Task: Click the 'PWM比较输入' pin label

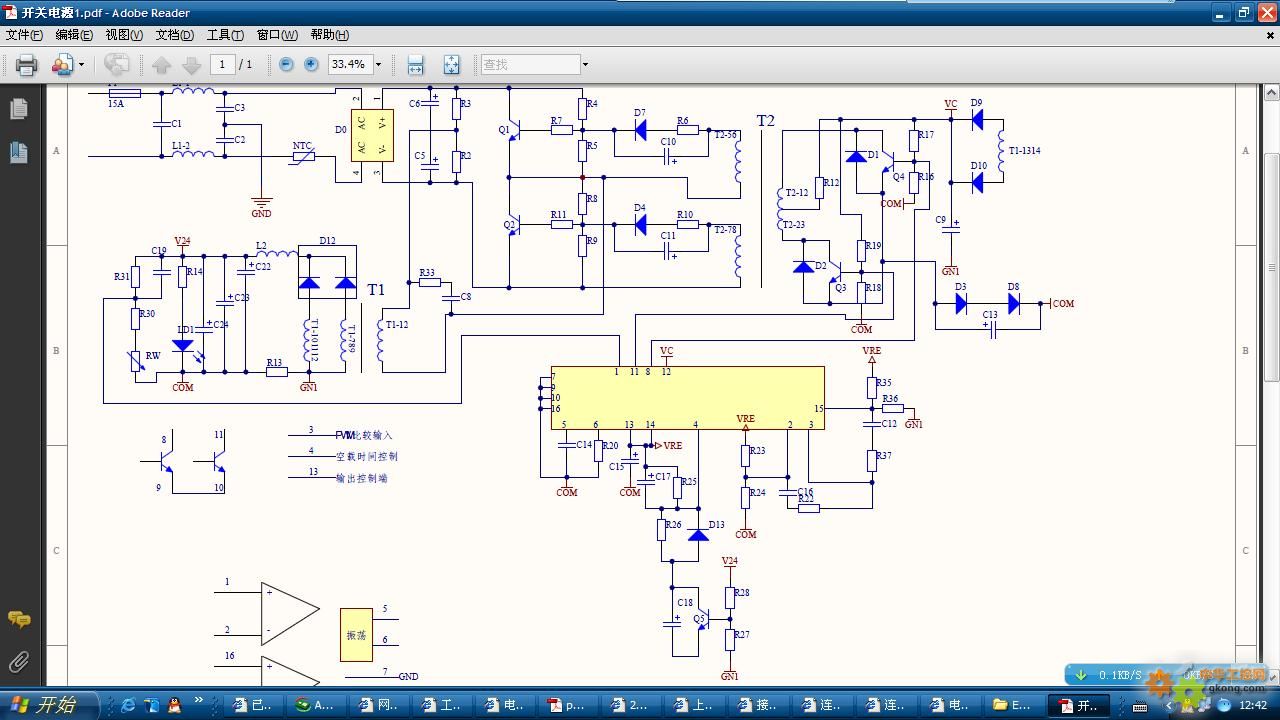Action: pyautogui.click(x=364, y=435)
